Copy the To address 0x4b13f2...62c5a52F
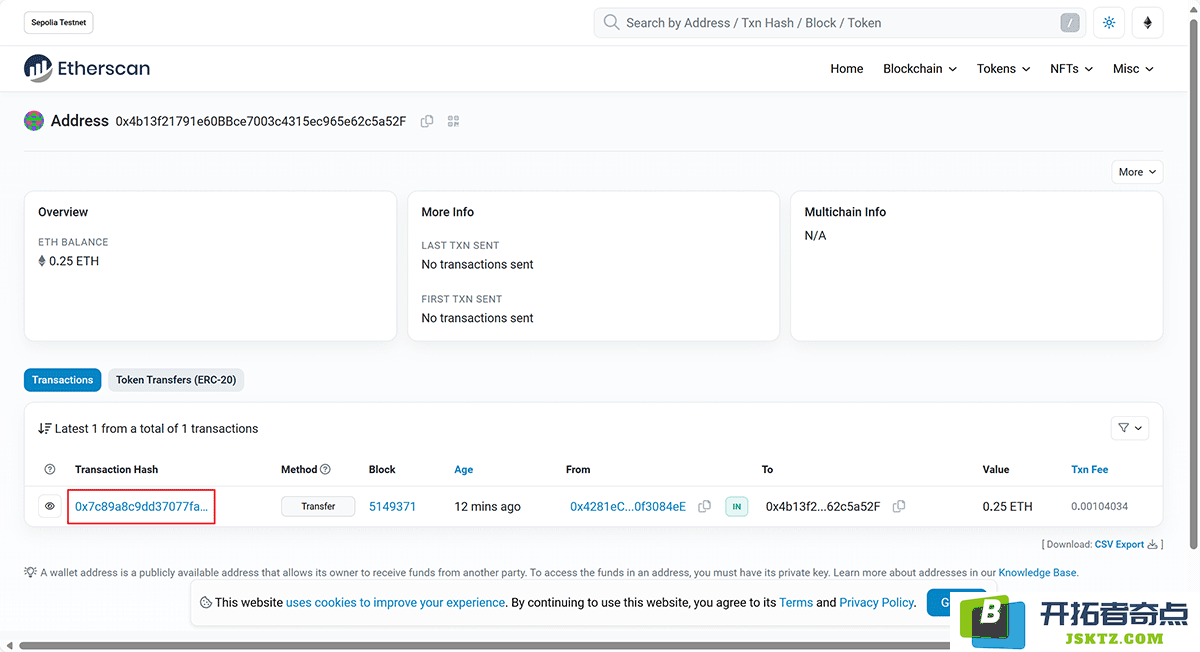This screenshot has height=652, width=1200. click(899, 507)
